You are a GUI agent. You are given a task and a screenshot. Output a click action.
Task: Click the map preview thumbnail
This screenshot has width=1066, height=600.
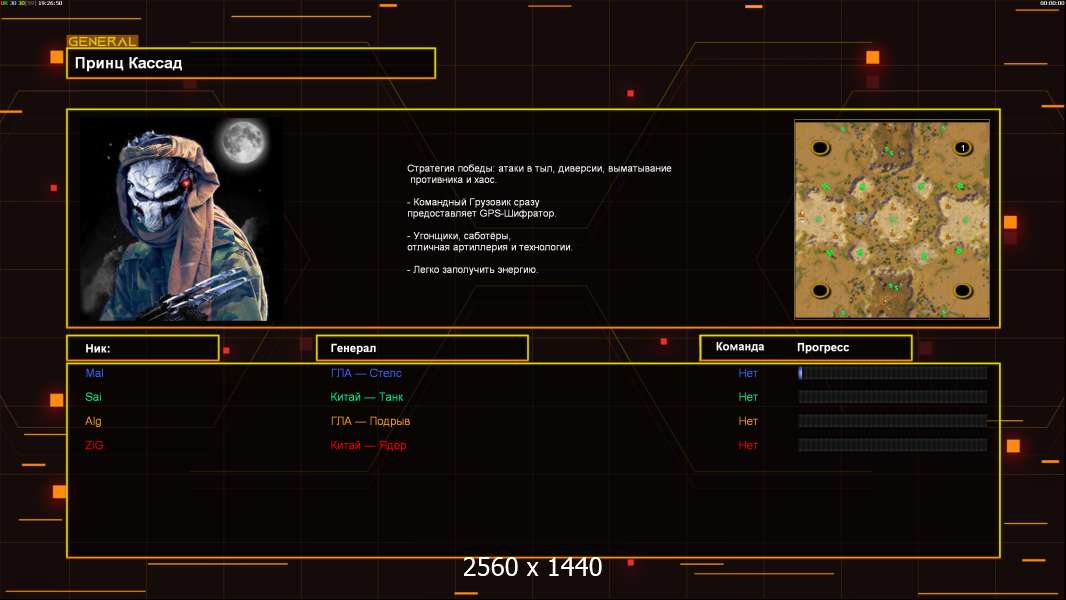coord(891,219)
